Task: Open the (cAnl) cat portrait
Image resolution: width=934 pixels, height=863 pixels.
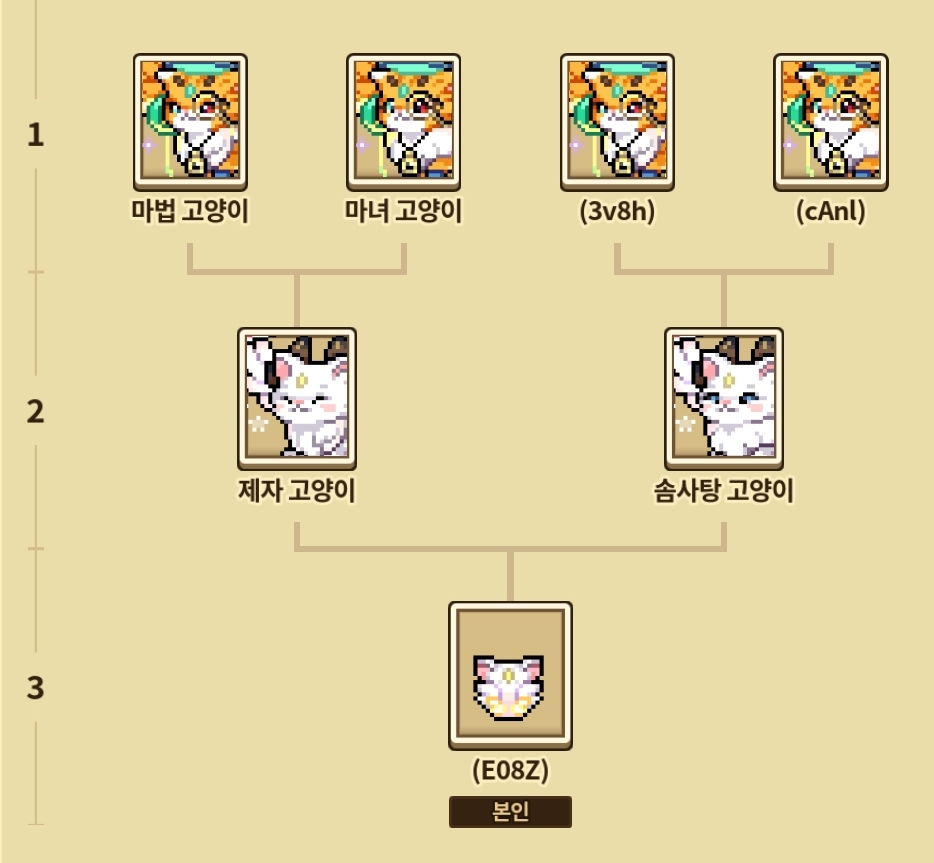Action: tap(830, 122)
